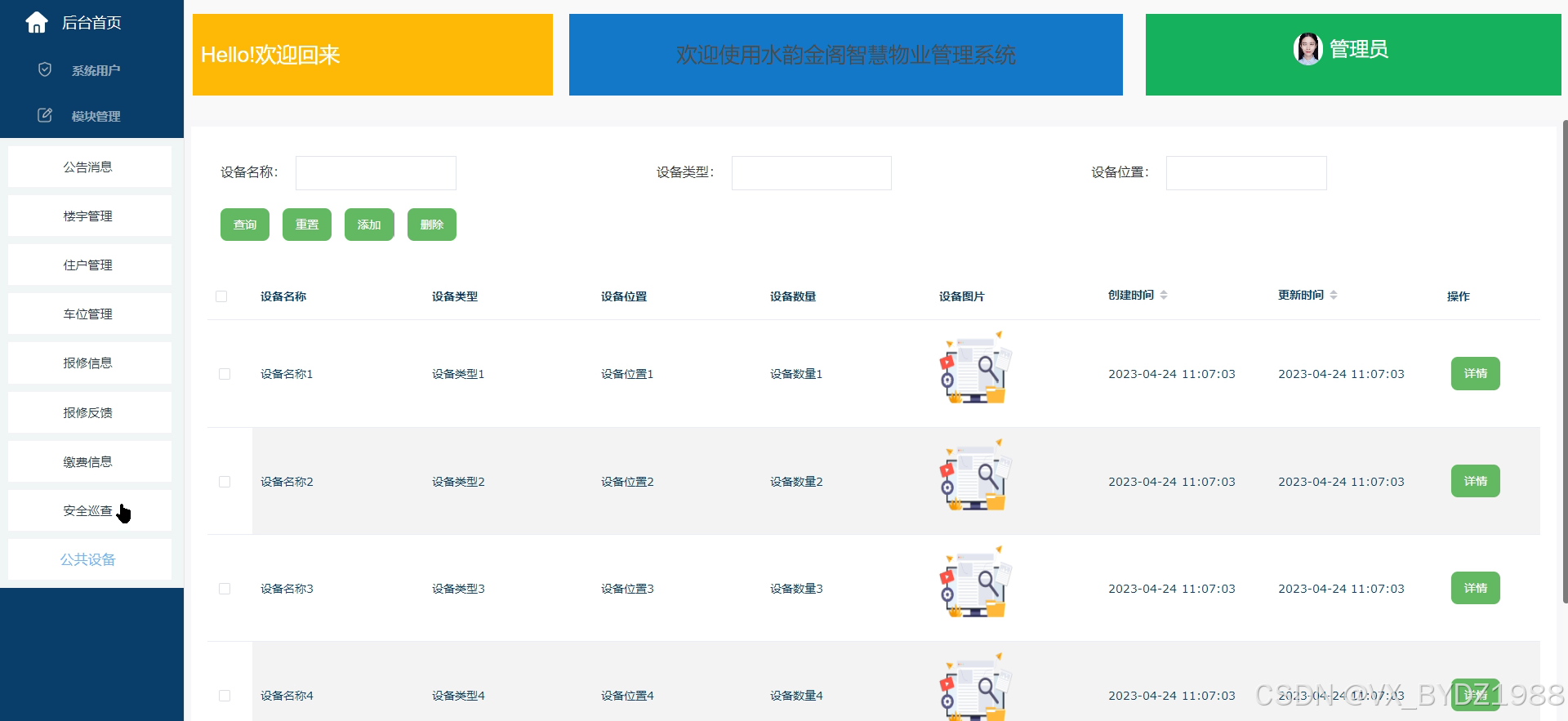Open the 楼宇管理 menu item

(90, 216)
